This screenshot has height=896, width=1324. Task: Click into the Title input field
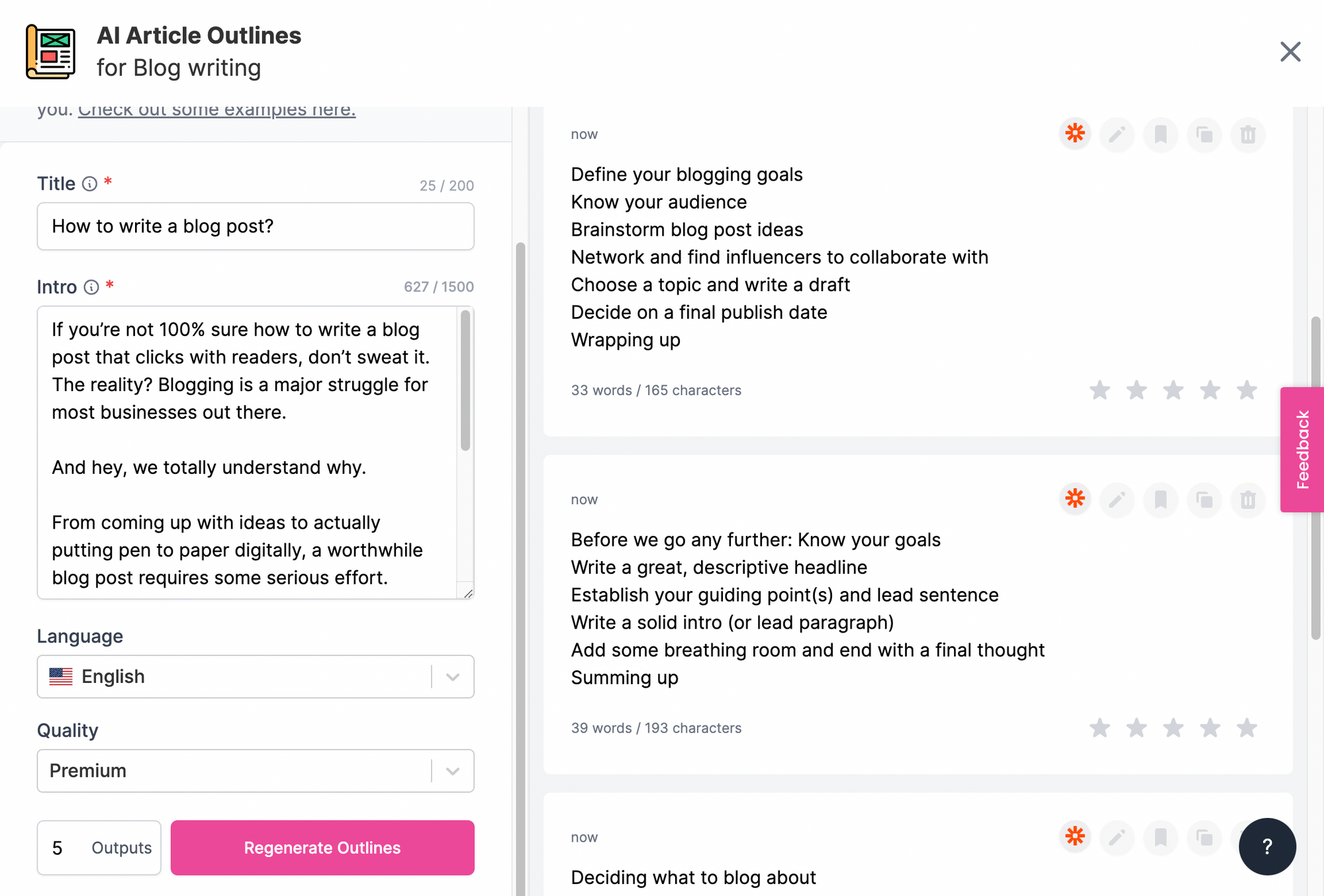[255, 226]
